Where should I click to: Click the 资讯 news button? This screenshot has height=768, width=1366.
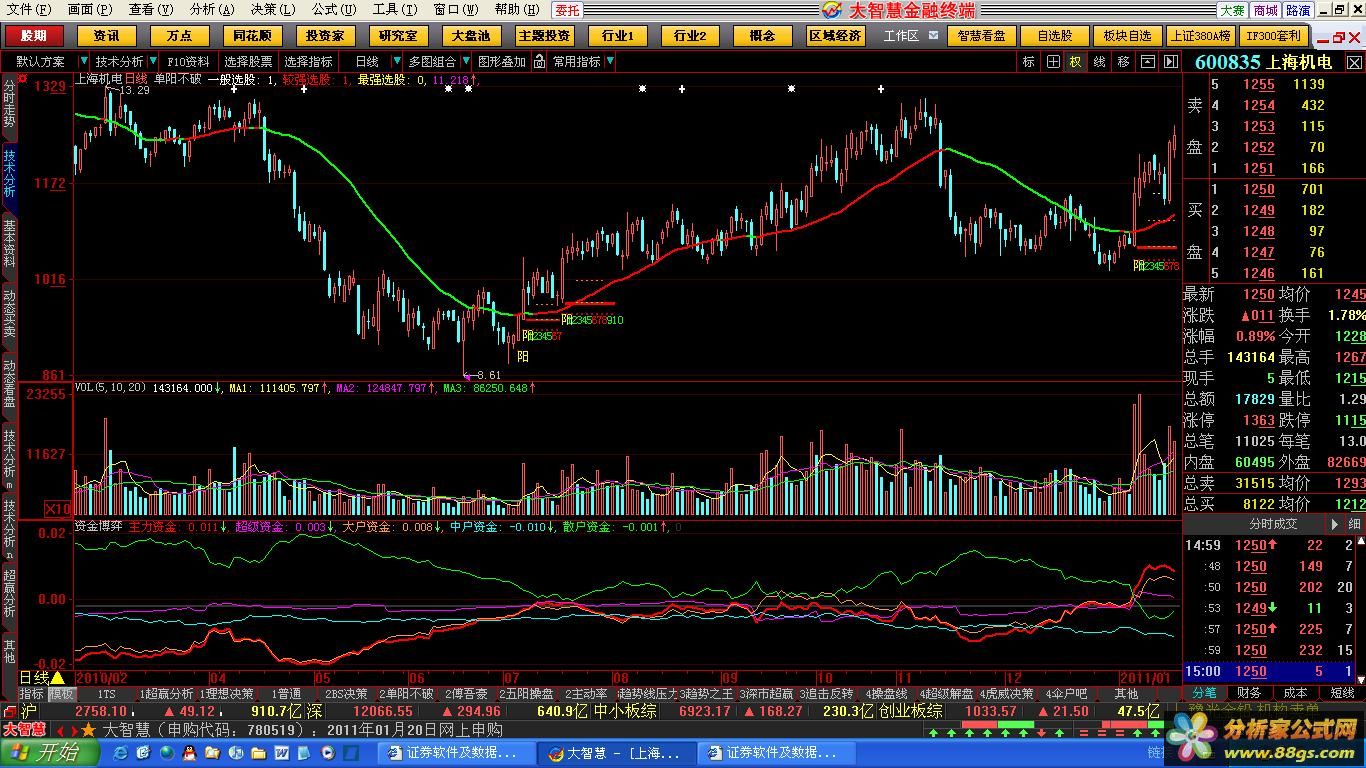pyautogui.click(x=107, y=35)
